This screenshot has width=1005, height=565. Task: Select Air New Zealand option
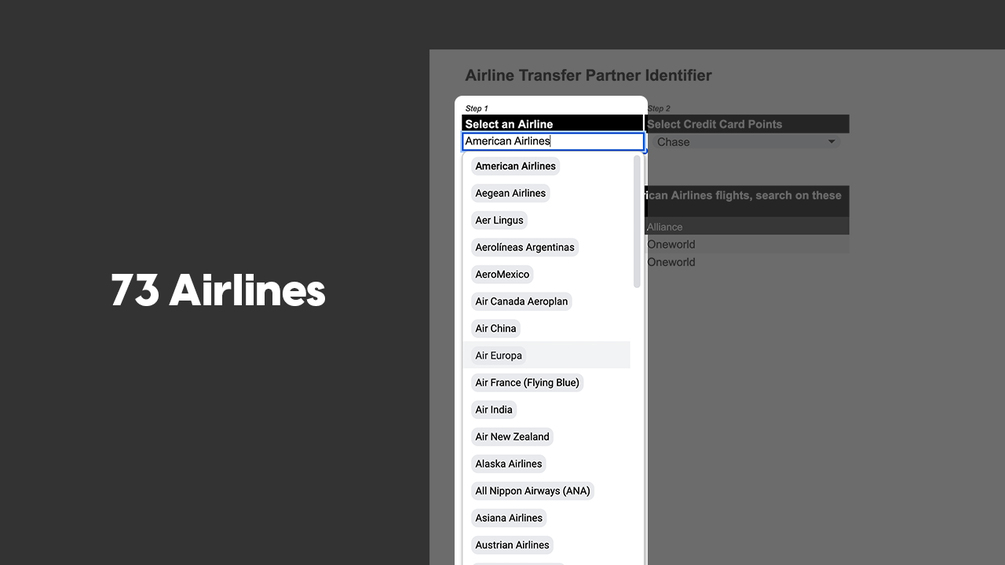coord(512,437)
